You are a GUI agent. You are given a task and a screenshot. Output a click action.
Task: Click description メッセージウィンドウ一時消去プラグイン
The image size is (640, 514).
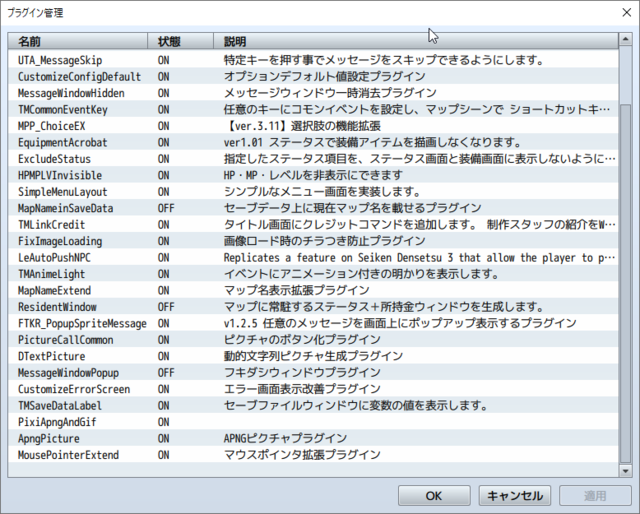coord(330,93)
